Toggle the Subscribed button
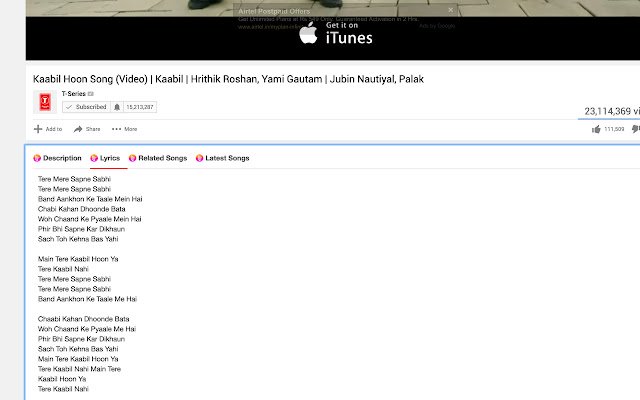The height and width of the screenshot is (400, 640). [x=86, y=107]
